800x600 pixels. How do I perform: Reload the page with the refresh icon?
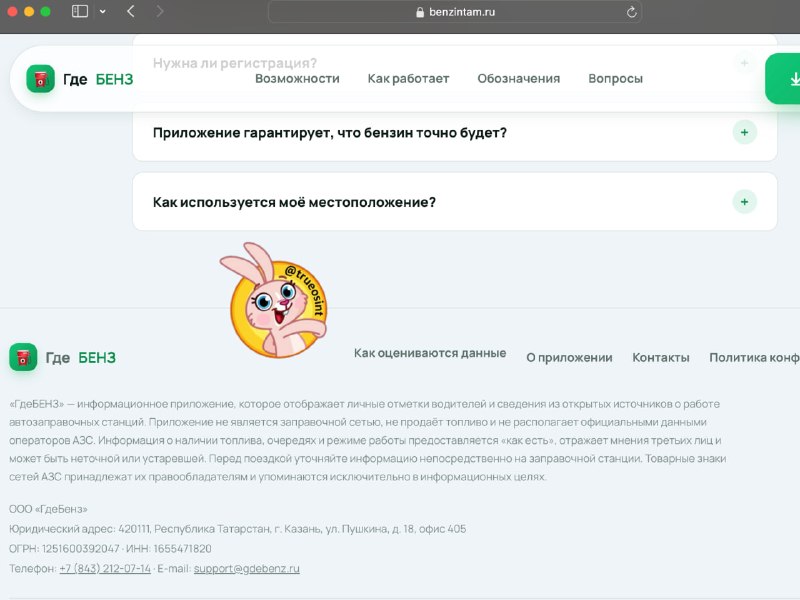pyautogui.click(x=632, y=12)
